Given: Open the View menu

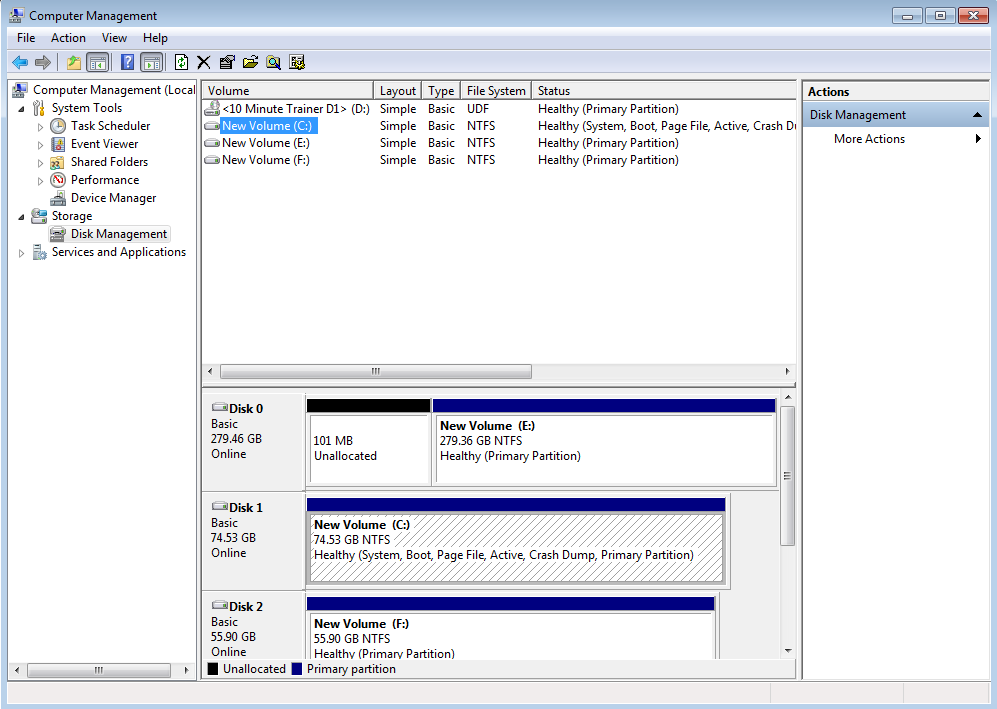Looking at the screenshot, I should click(114, 38).
